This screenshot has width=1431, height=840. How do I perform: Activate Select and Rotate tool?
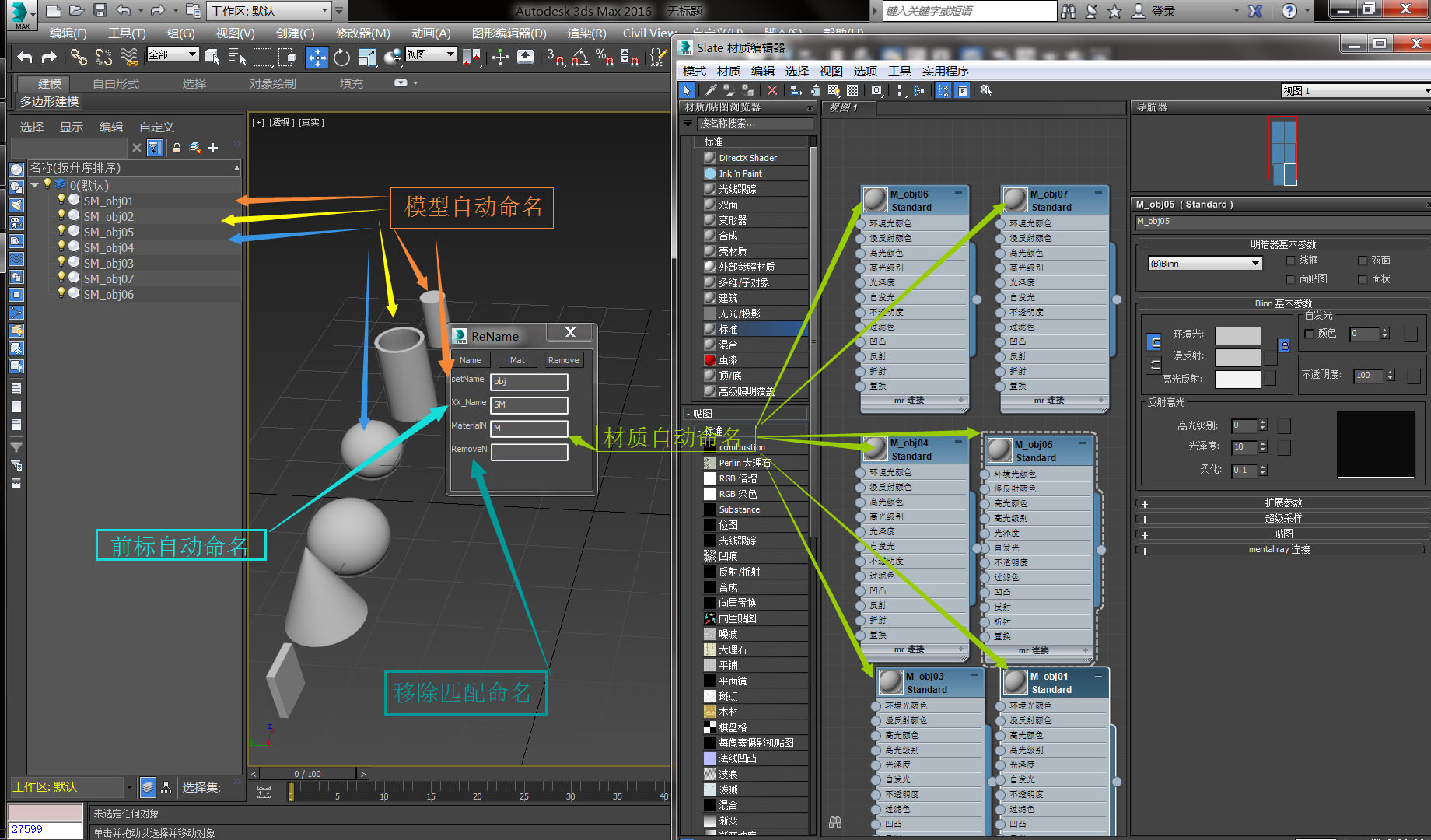pyautogui.click(x=342, y=57)
